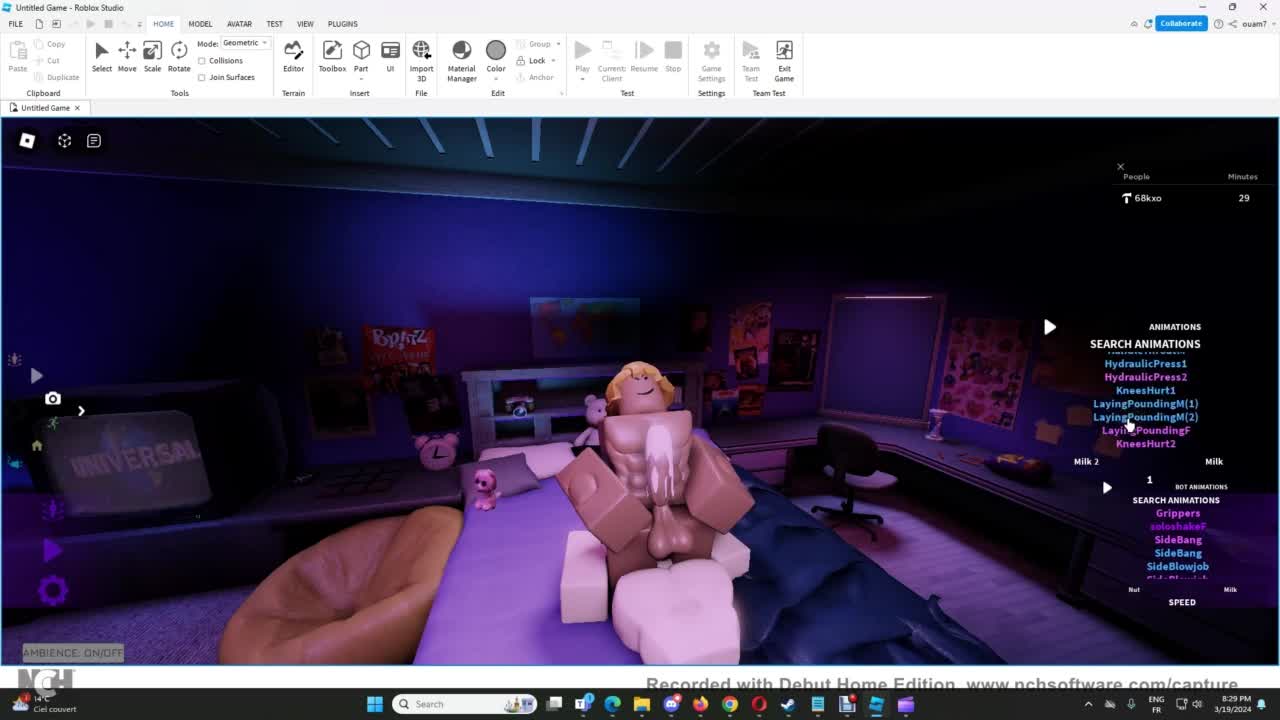Activate the Scale tool
The image size is (1280, 720).
click(152, 56)
